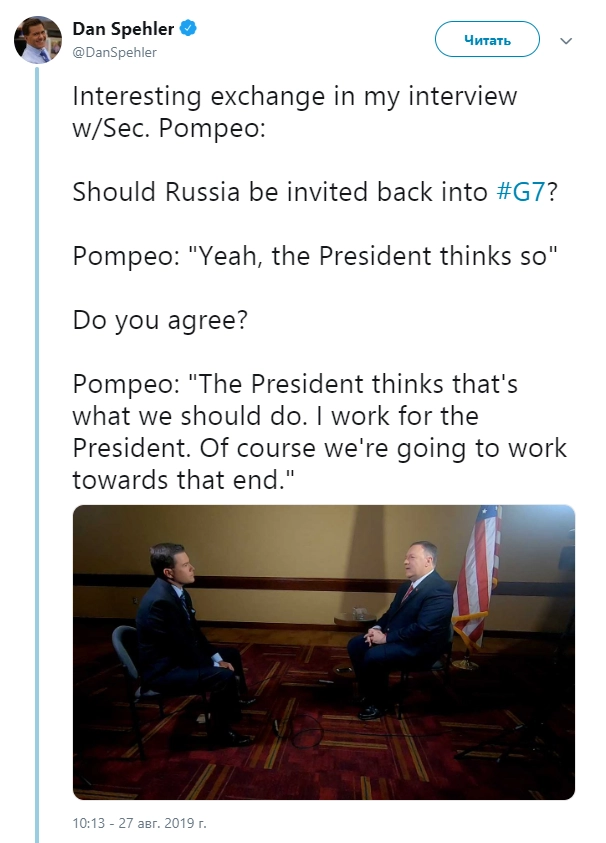
Task: Open Dan Spehler's profile avatar
Action: (x=37, y=40)
